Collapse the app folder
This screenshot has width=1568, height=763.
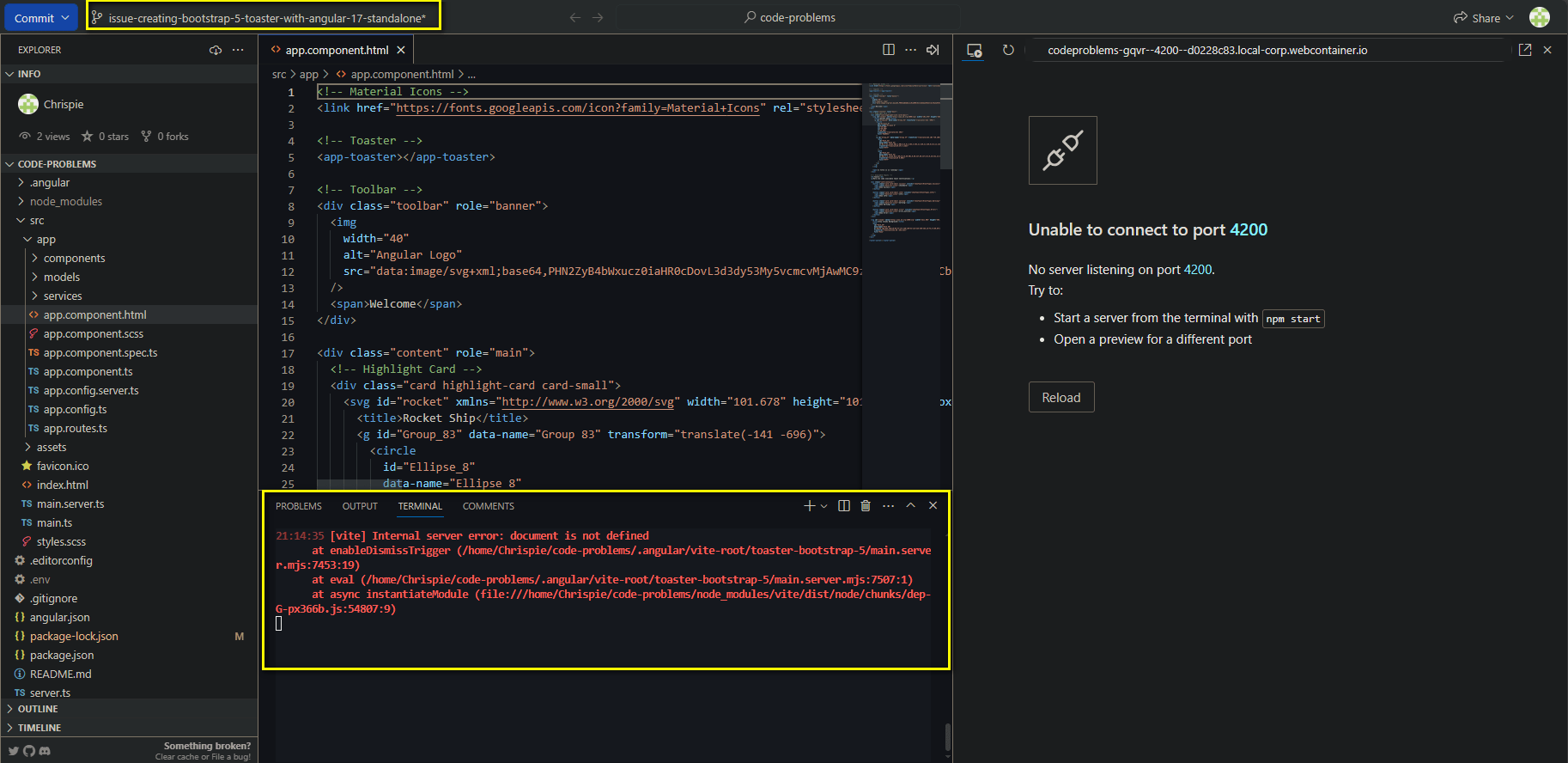[x=129, y=239]
